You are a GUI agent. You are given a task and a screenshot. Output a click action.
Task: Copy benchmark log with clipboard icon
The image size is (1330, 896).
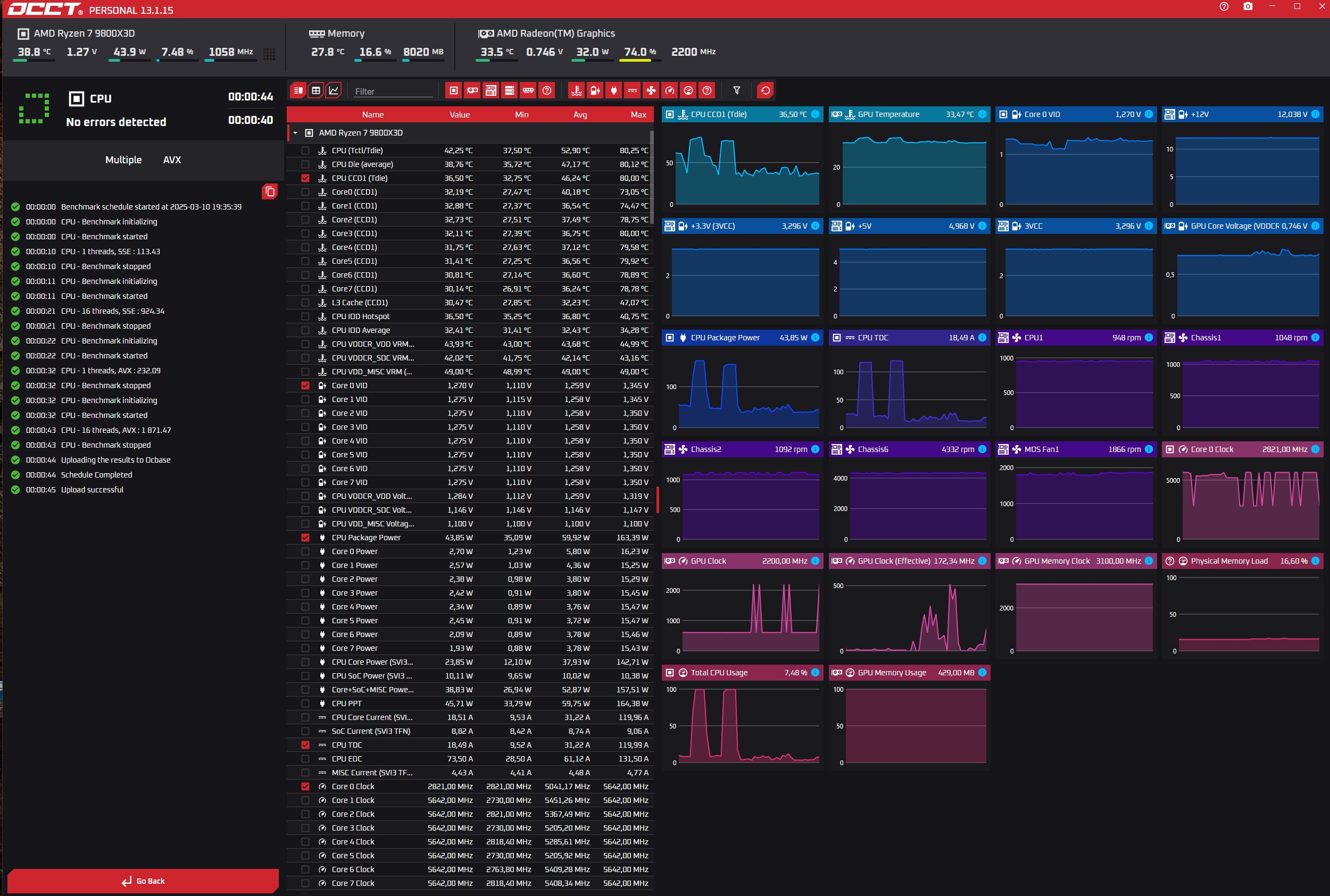pyautogui.click(x=270, y=191)
